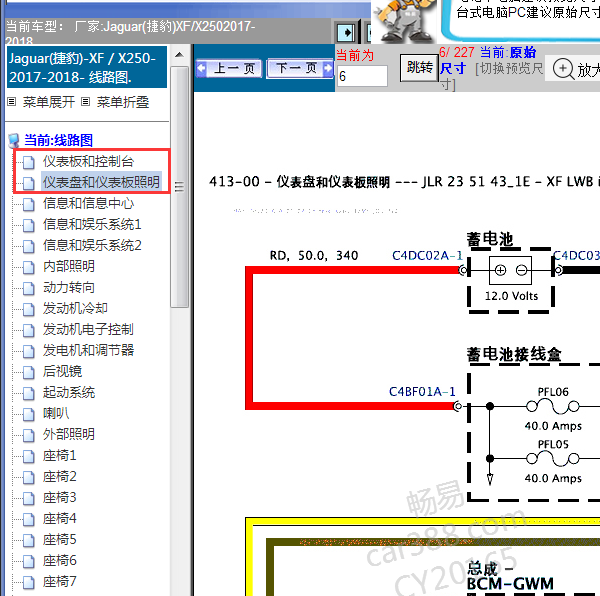Click the wire label RD, 50.0, 340
The height and width of the screenshot is (596, 600).
314,255
